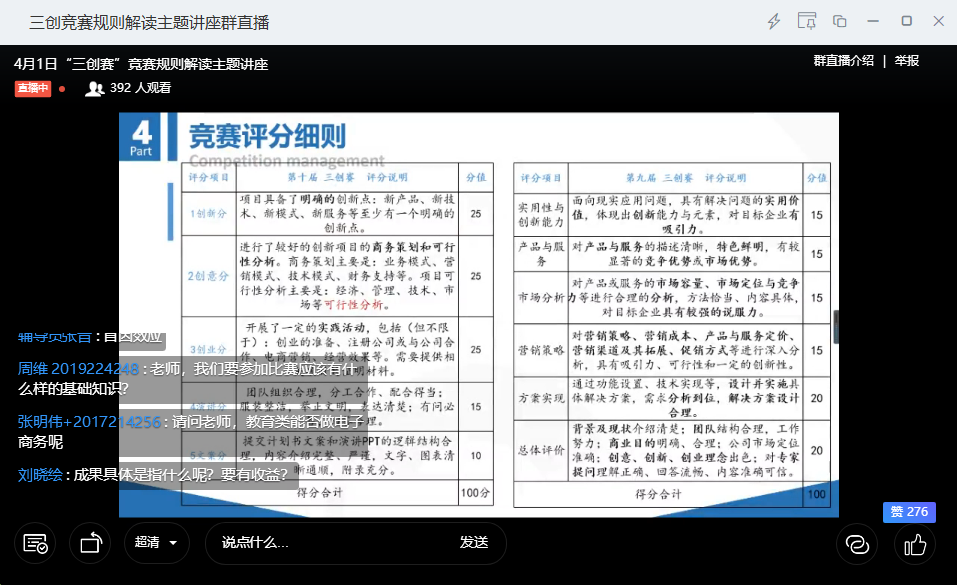The height and width of the screenshot is (585, 957).
Task: Pin the live window on top
Action: pos(806,21)
